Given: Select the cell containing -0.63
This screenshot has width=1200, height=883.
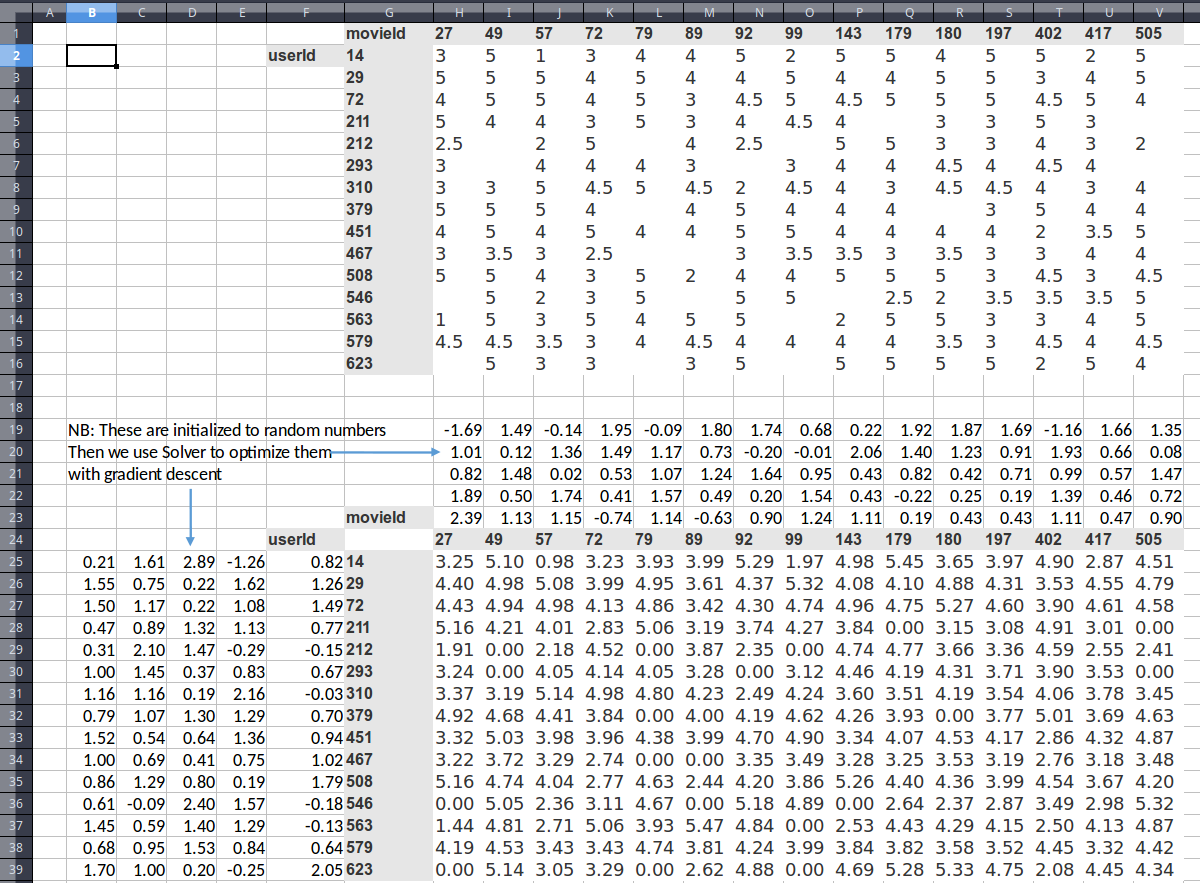Looking at the screenshot, I should click(x=709, y=518).
